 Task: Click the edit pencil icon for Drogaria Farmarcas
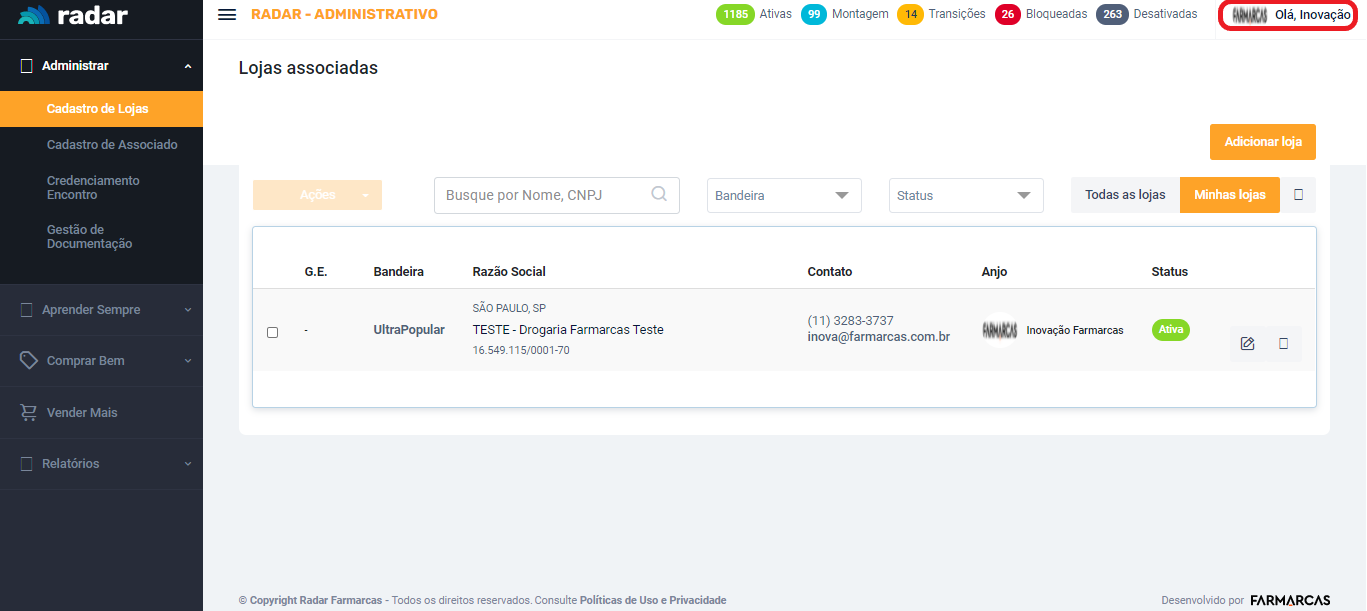pos(1247,344)
